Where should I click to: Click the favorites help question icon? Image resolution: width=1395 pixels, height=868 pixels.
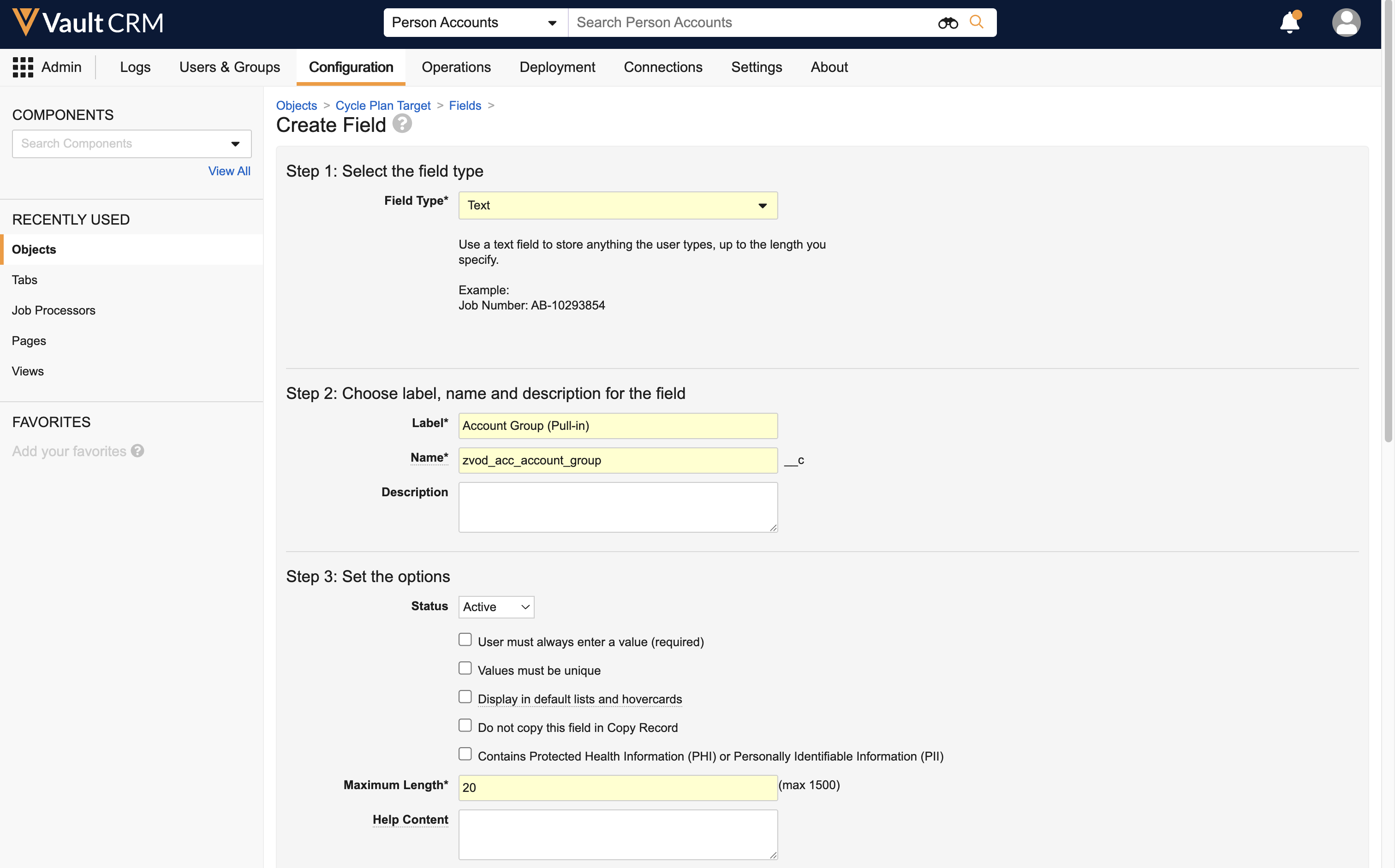click(137, 451)
